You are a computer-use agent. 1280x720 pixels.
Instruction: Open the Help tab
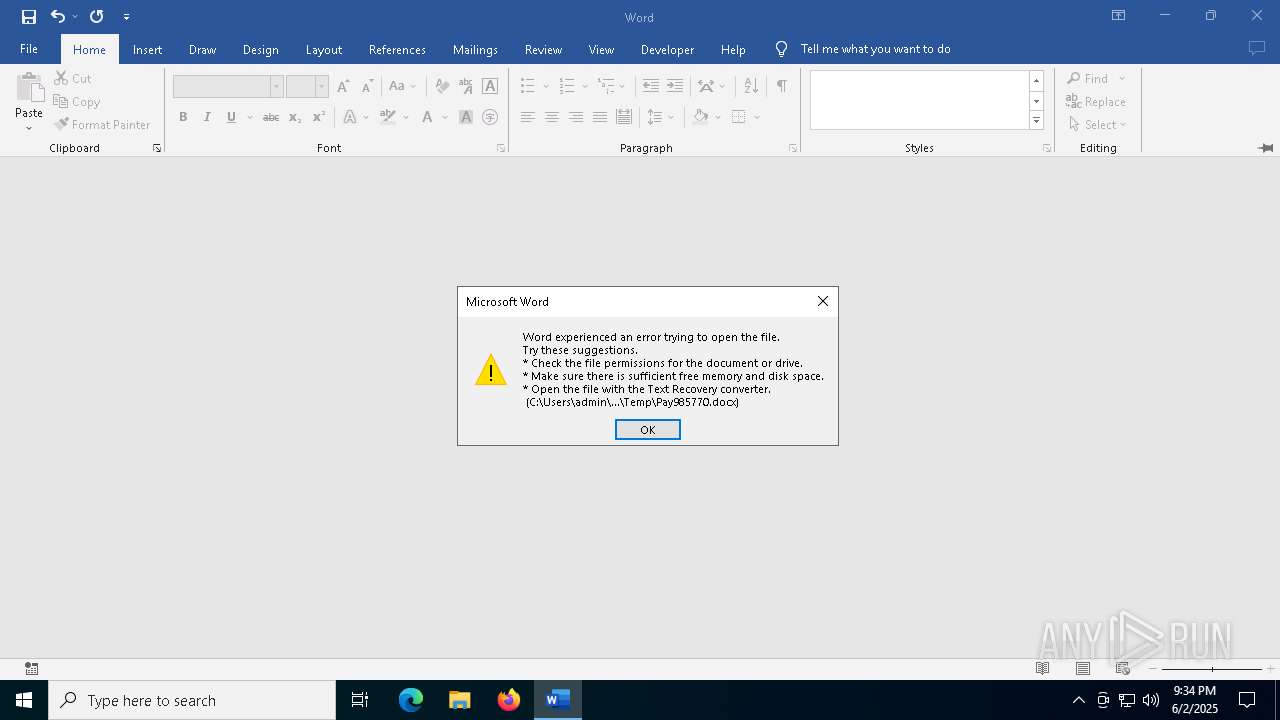point(733,49)
